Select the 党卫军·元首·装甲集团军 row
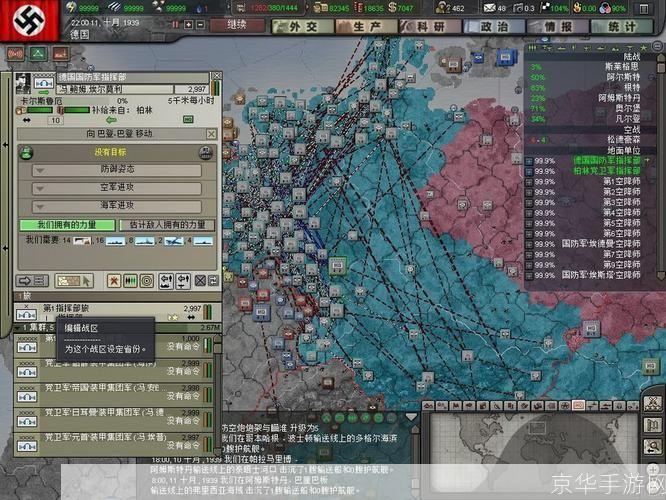Screen dimensions: 666x500 [x=113, y=445]
